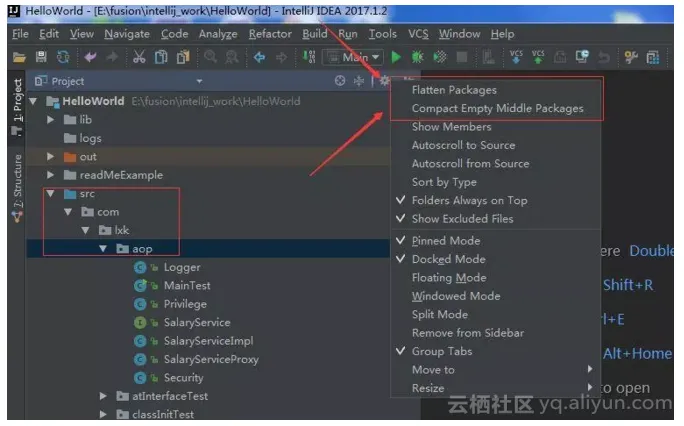Click the Paste clipboard icon
This screenshot has height=426, width=684.
tap(183, 57)
